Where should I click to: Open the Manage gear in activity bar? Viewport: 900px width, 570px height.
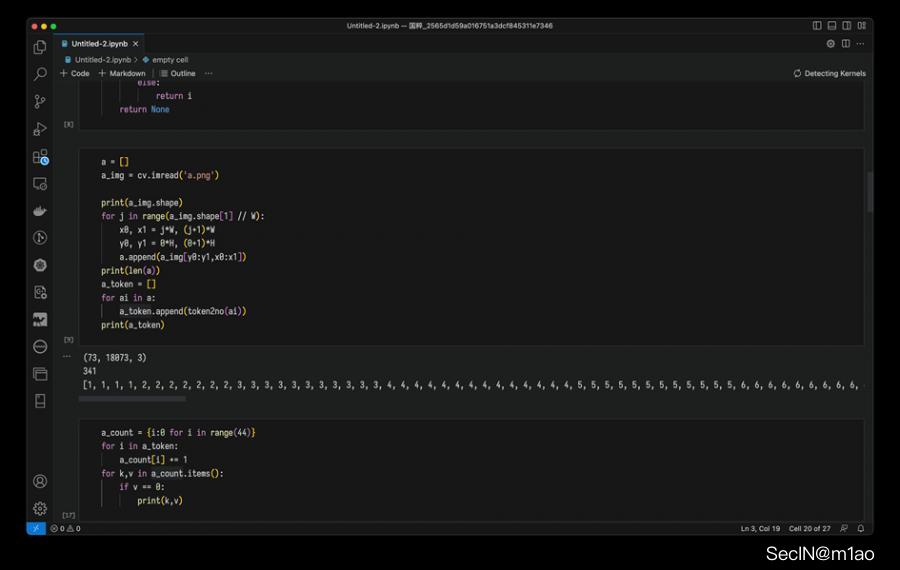click(x=40, y=508)
